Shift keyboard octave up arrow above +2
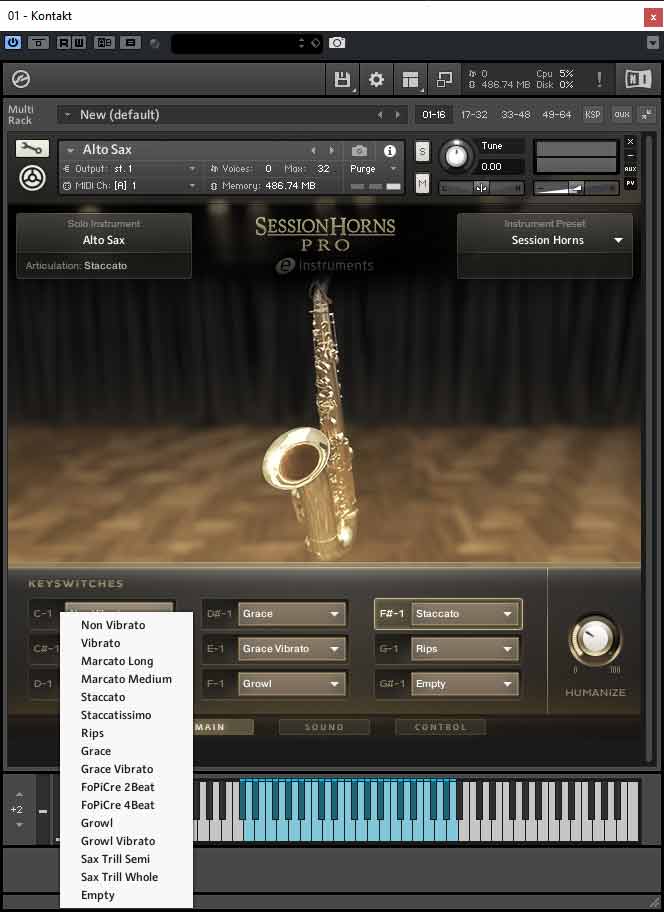664x912 pixels. point(19,795)
